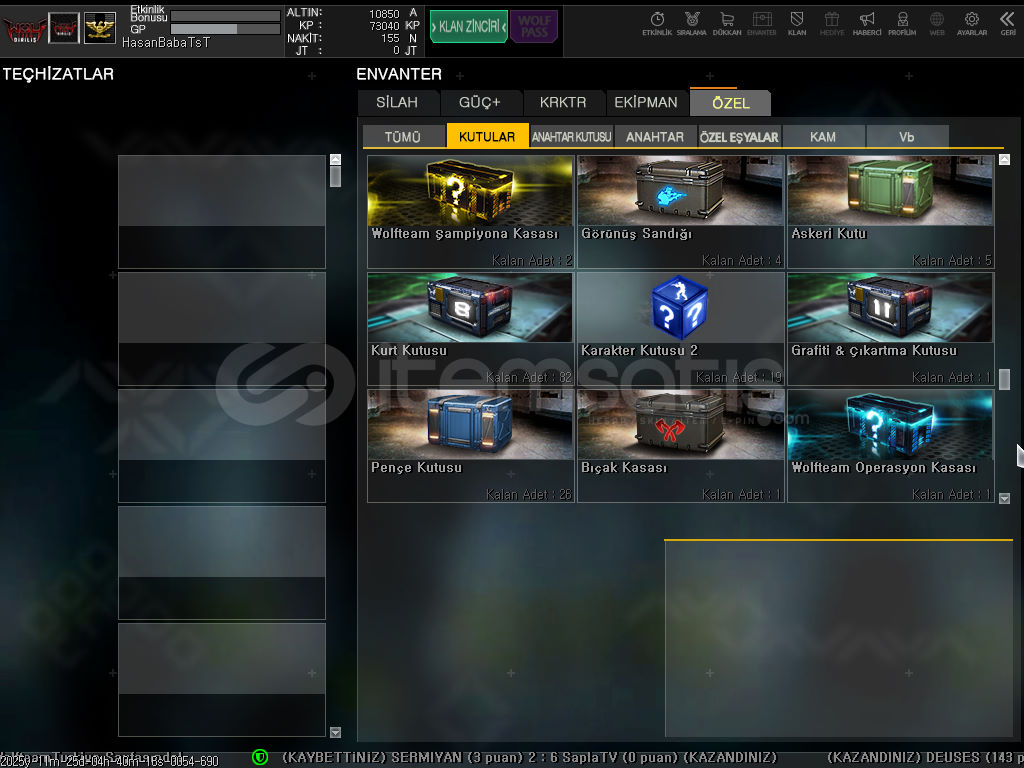Switch to the SİLAH tab
The width and height of the screenshot is (1024, 768).
click(397, 103)
